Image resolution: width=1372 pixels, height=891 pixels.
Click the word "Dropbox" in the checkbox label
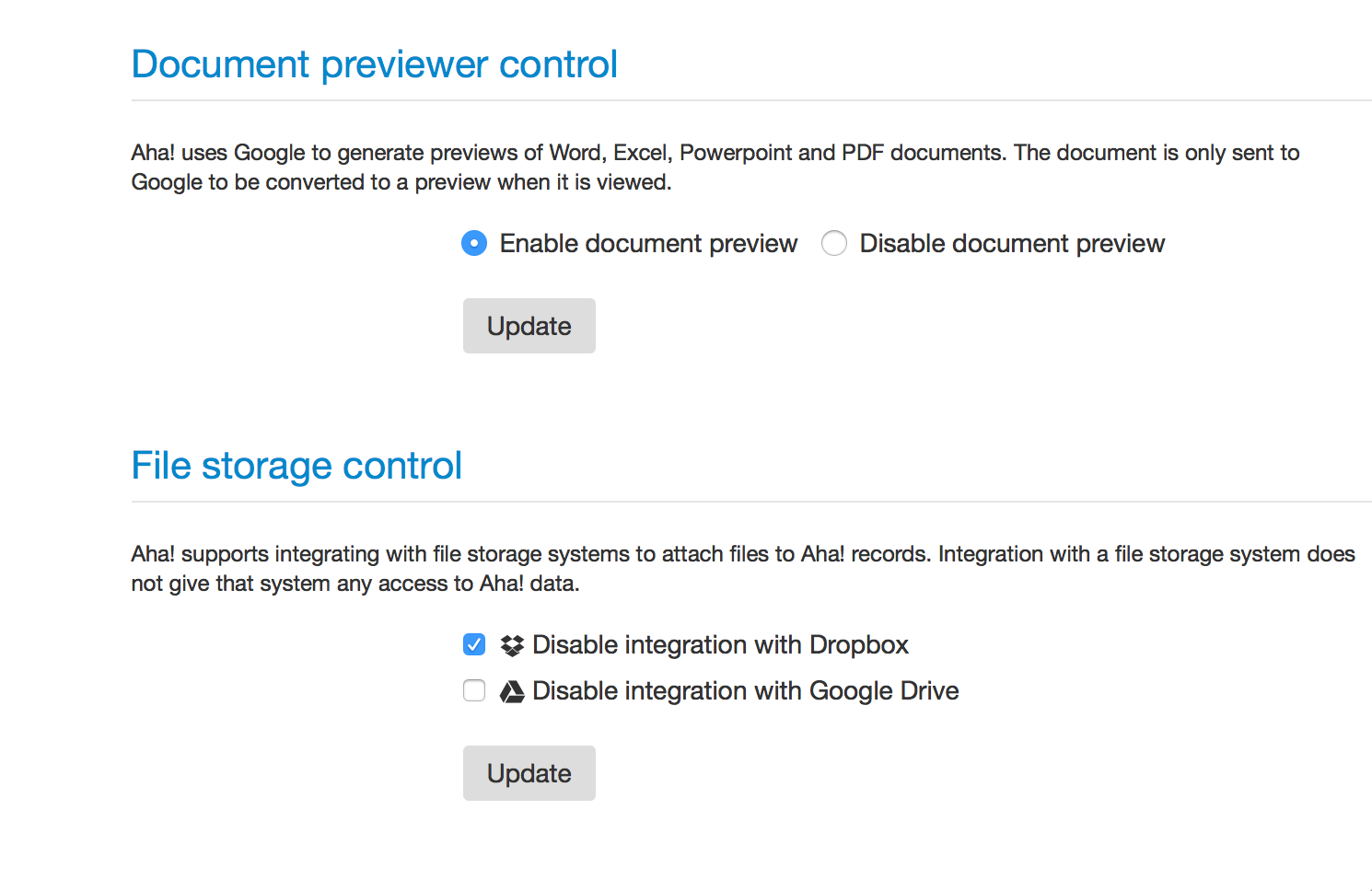click(x=858, y=645)
